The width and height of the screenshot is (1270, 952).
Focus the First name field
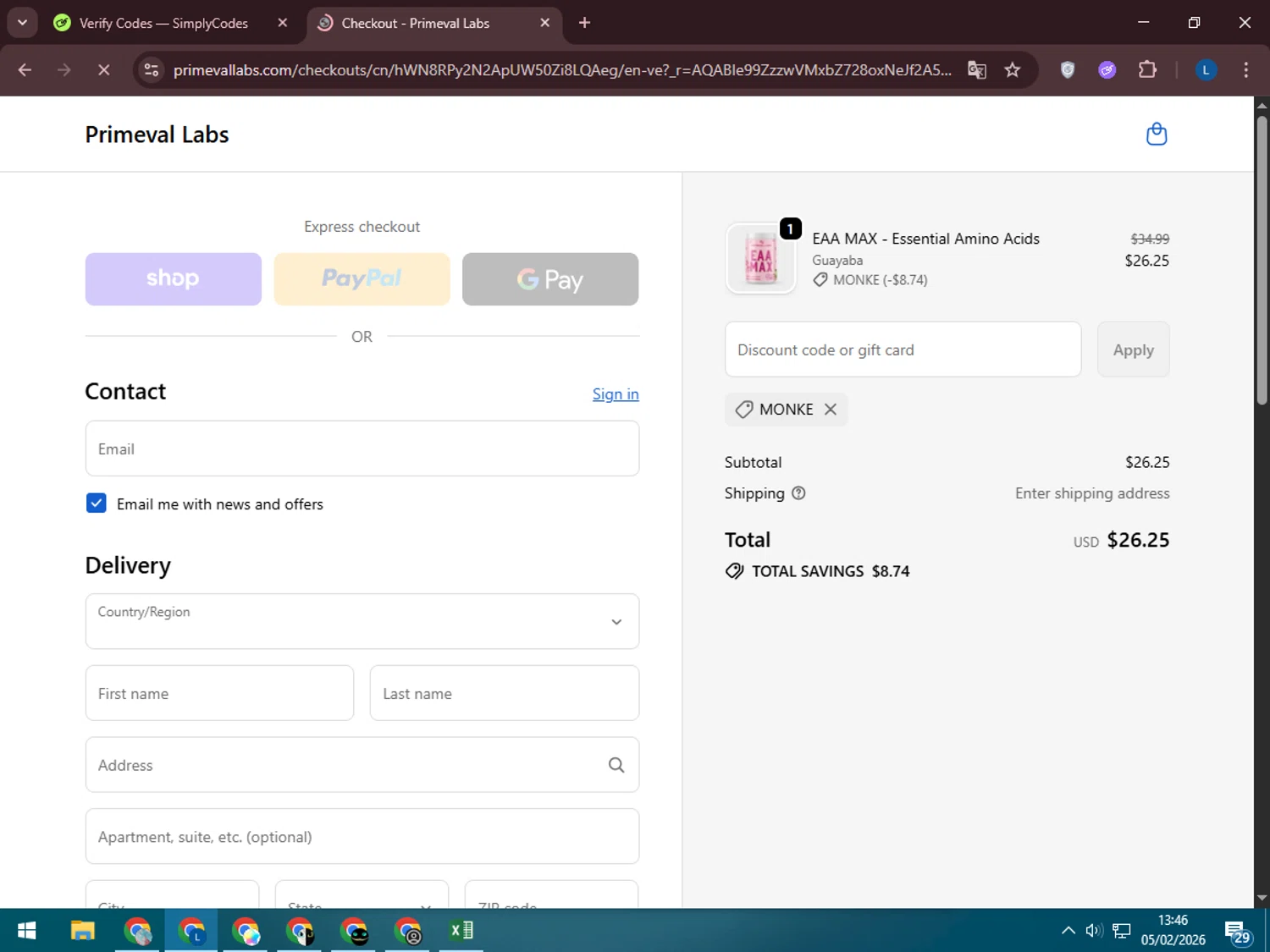[x=219, y=693]
